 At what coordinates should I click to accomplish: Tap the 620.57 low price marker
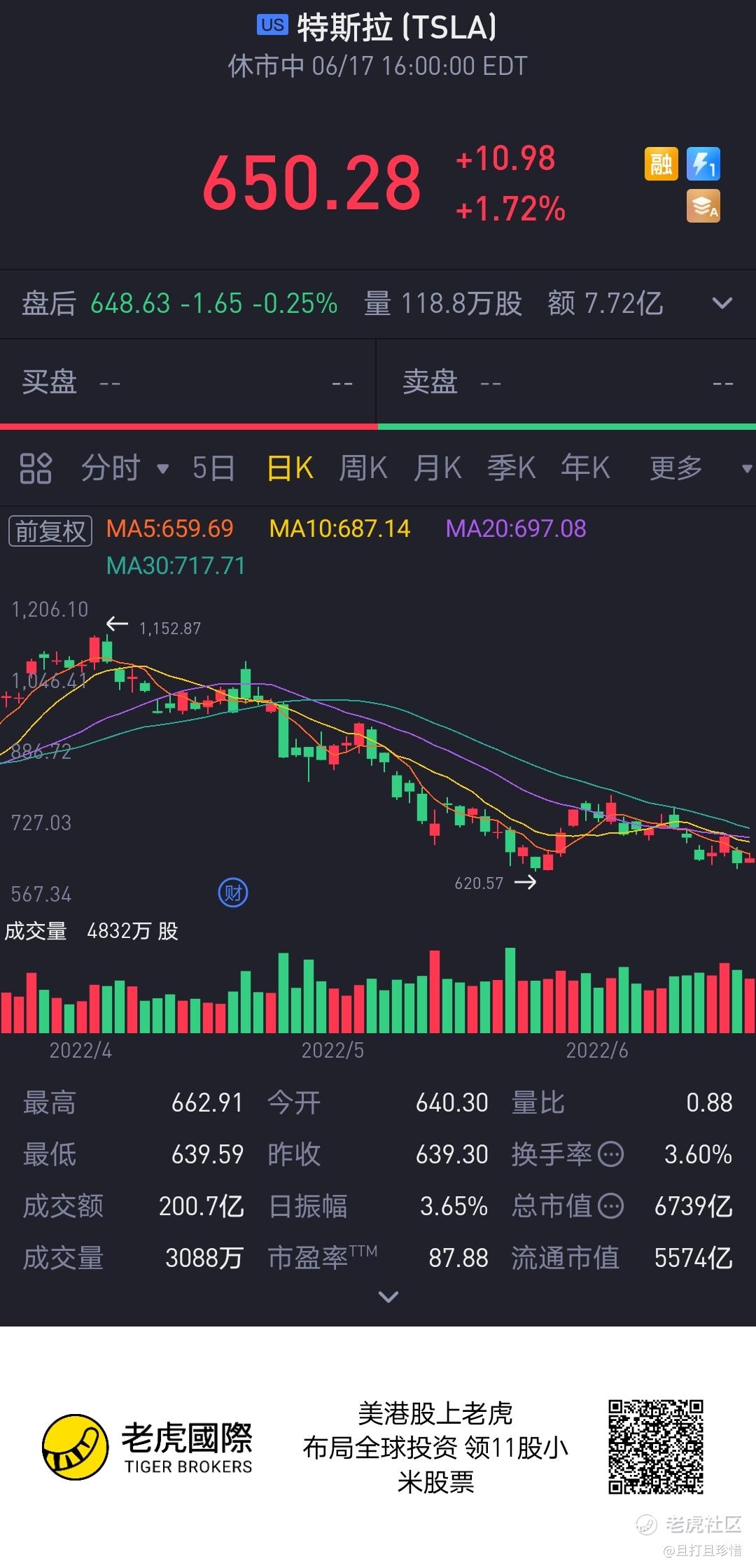point(479,883)
